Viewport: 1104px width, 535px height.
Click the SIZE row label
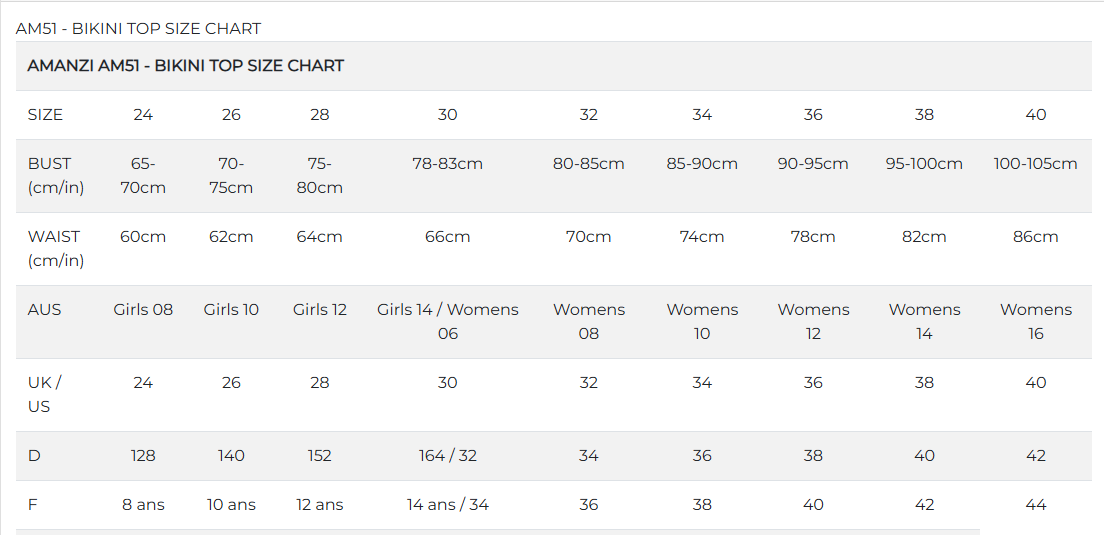click(45, 115)
